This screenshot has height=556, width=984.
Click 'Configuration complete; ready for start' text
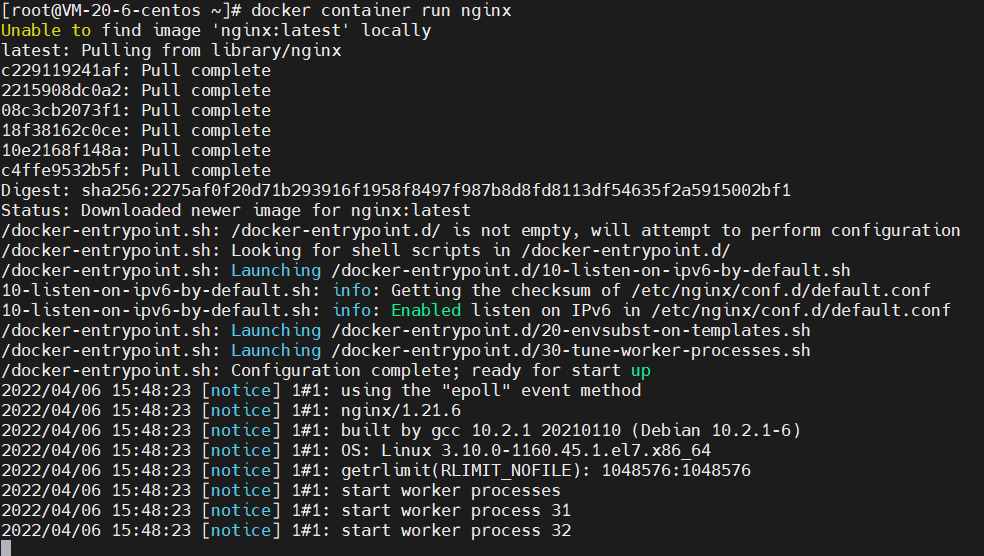[x=426, y=371]
